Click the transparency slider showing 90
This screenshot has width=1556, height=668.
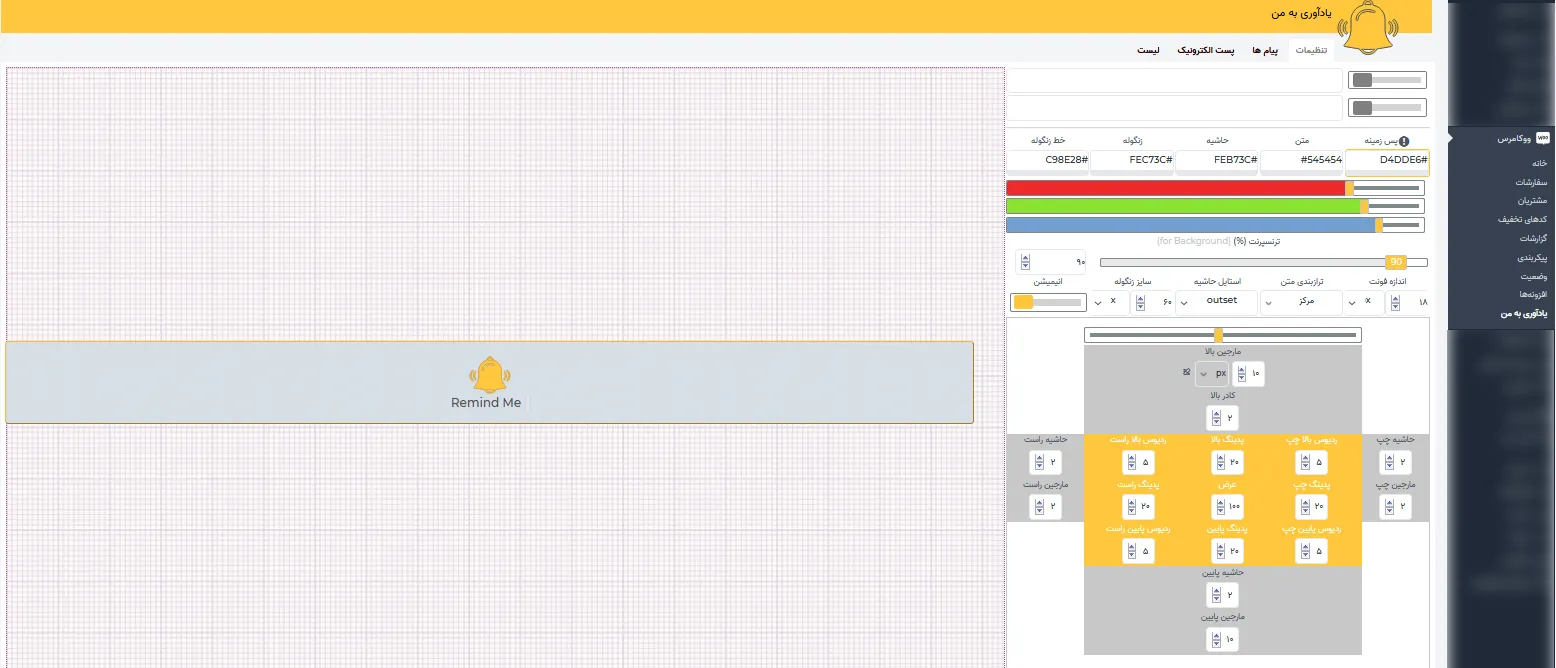pyautogui.click(x=1264, y=262)
